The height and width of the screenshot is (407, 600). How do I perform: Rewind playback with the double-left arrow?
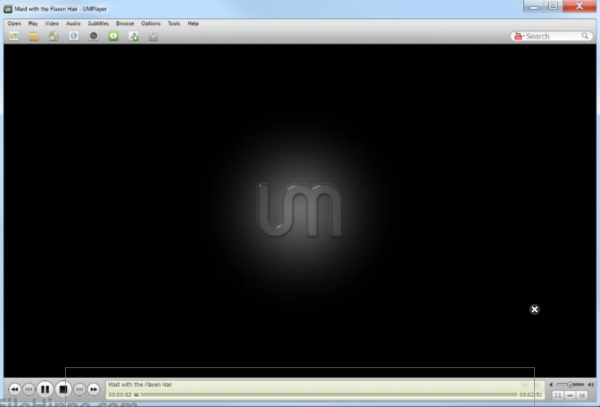(15, 389)
